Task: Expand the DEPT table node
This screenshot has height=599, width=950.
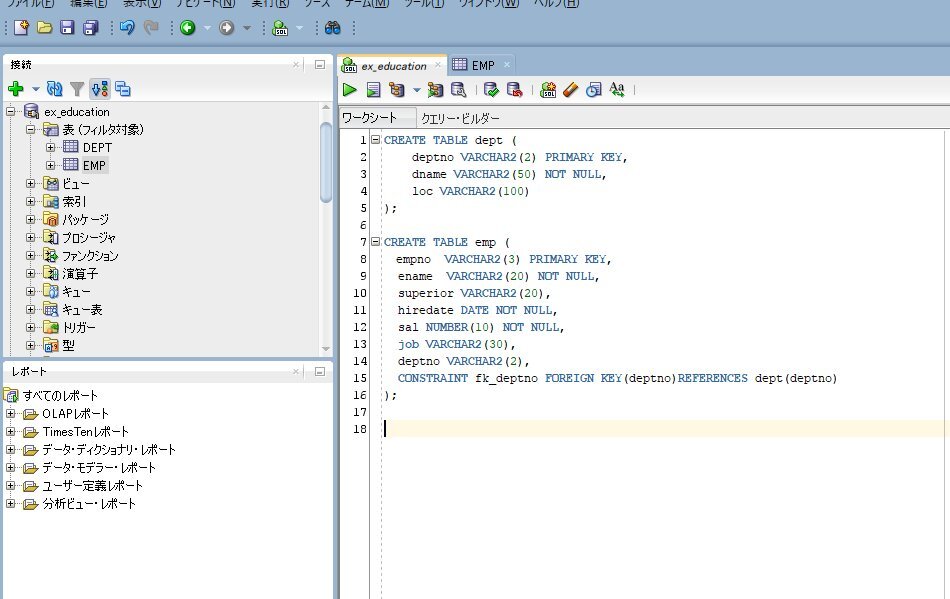Action: (51, 148)
